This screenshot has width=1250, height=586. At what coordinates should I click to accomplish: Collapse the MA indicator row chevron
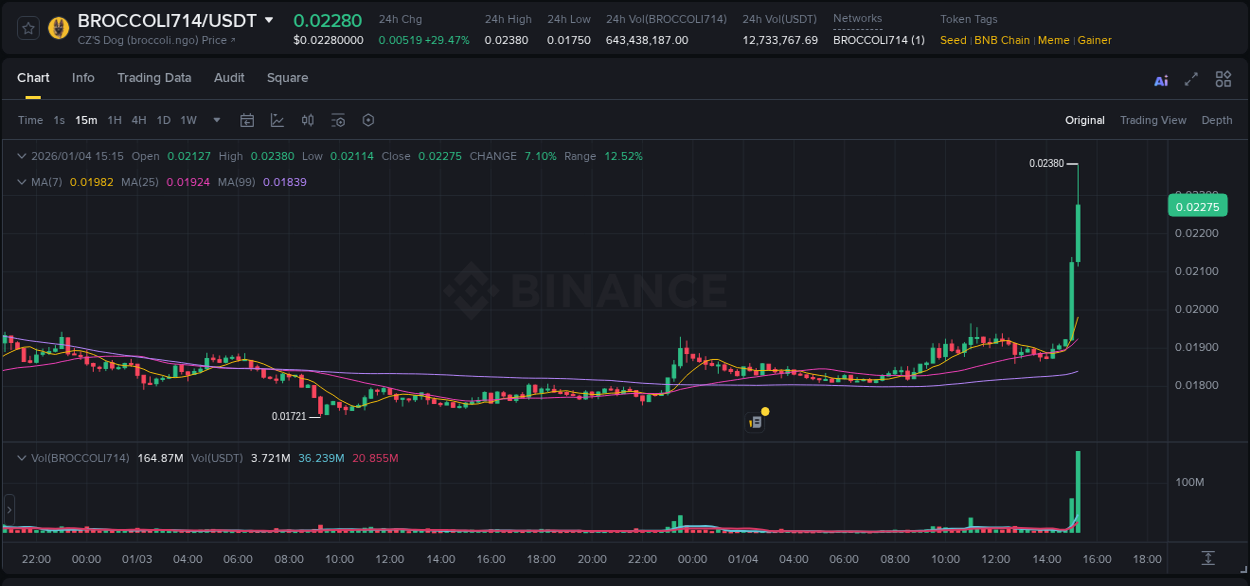22,181
